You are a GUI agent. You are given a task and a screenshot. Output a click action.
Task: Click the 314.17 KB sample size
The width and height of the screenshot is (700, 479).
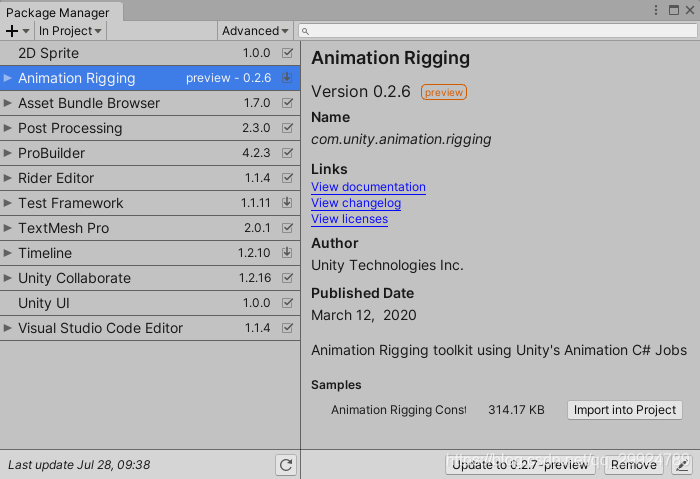(516, 410)
